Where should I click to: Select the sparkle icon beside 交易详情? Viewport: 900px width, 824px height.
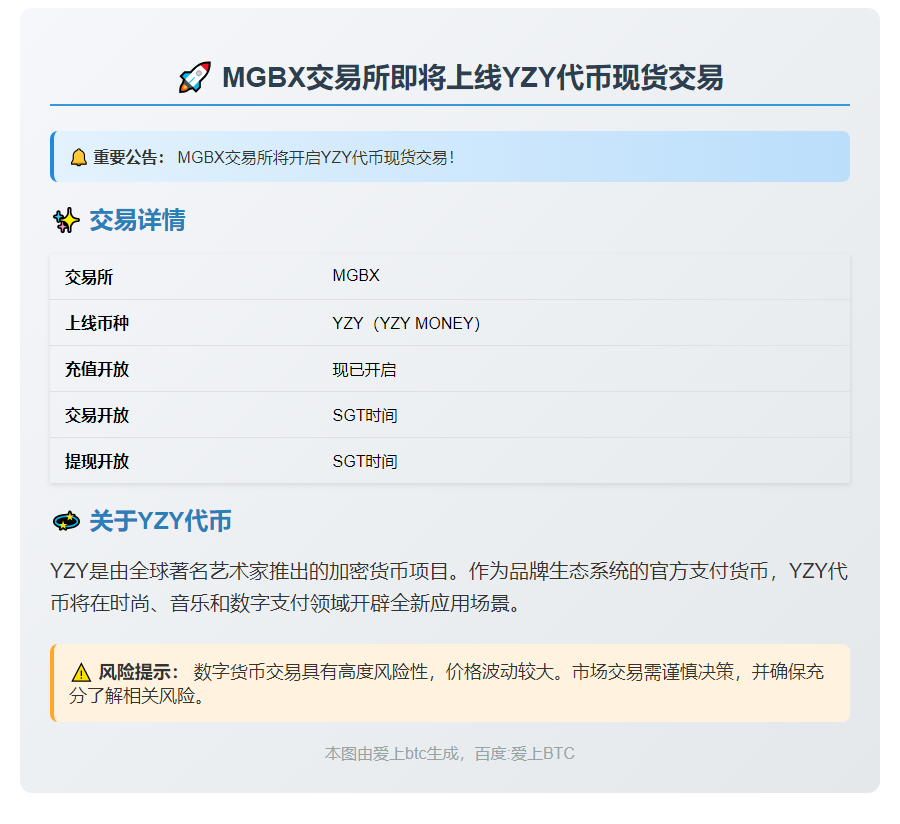[x=66, y=220]
